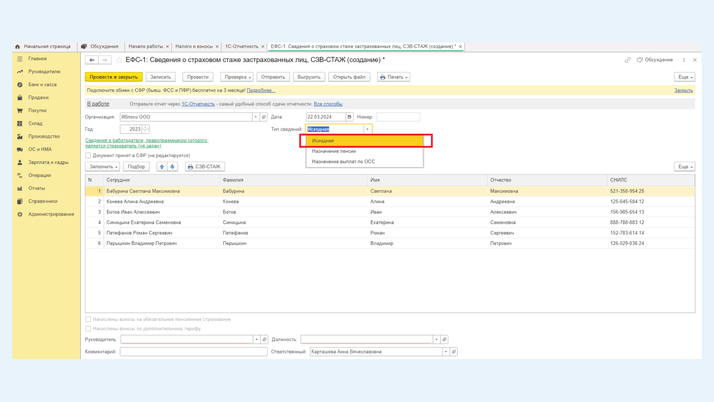Screen dimensions: 714x402
Task: Select 'Назначение пенсии' from the dropdown list
Action: (334, 151)
